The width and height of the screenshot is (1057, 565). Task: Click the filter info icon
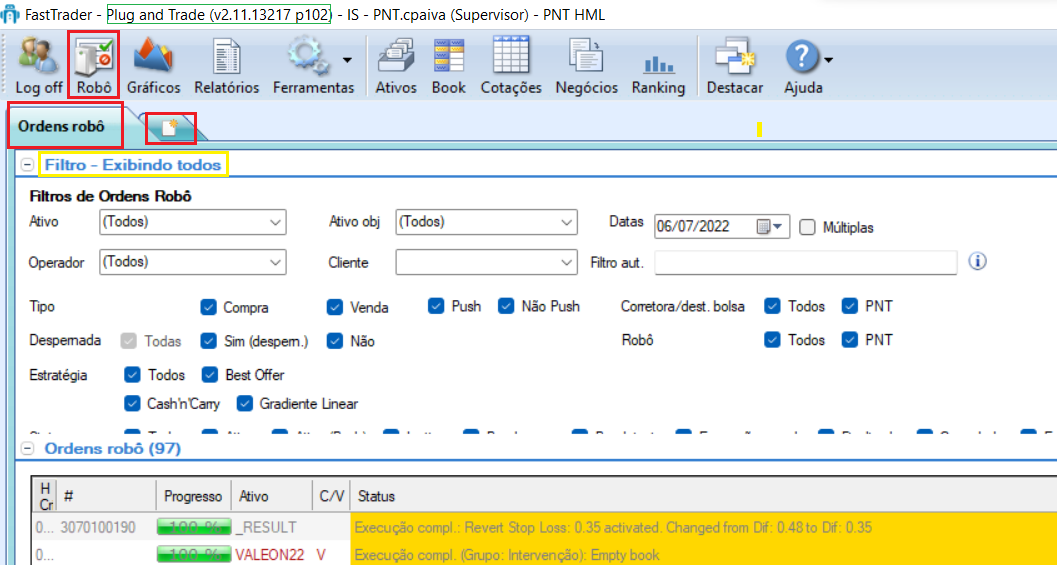(x=978, y=261)
